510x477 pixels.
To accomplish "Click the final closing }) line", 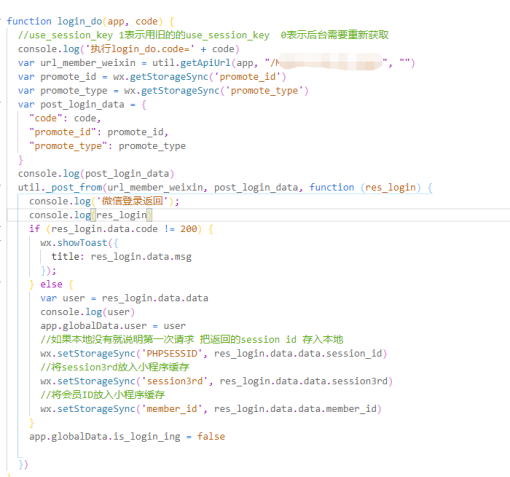I will 23,464.
